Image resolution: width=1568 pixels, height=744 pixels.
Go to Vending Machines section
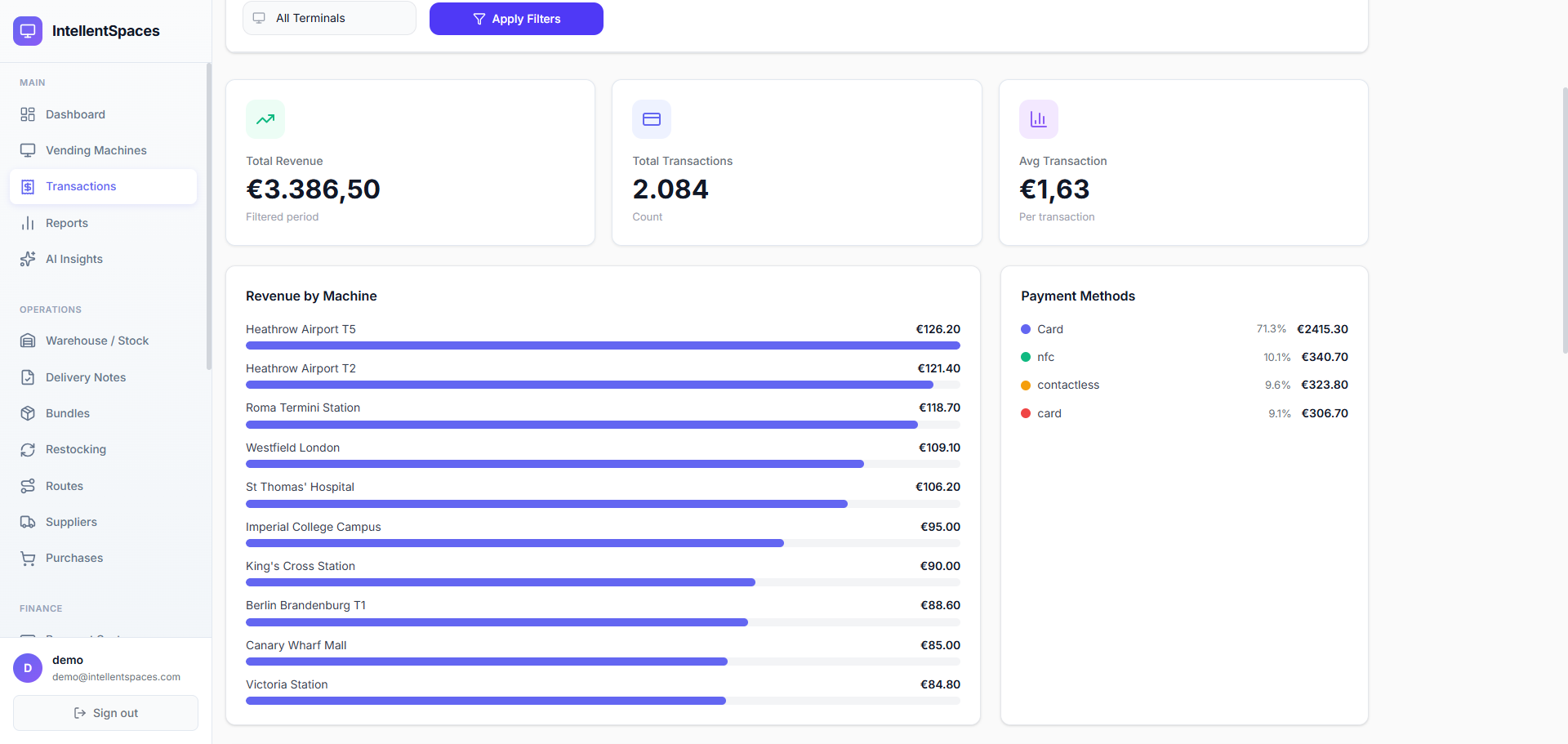(103, 150)
